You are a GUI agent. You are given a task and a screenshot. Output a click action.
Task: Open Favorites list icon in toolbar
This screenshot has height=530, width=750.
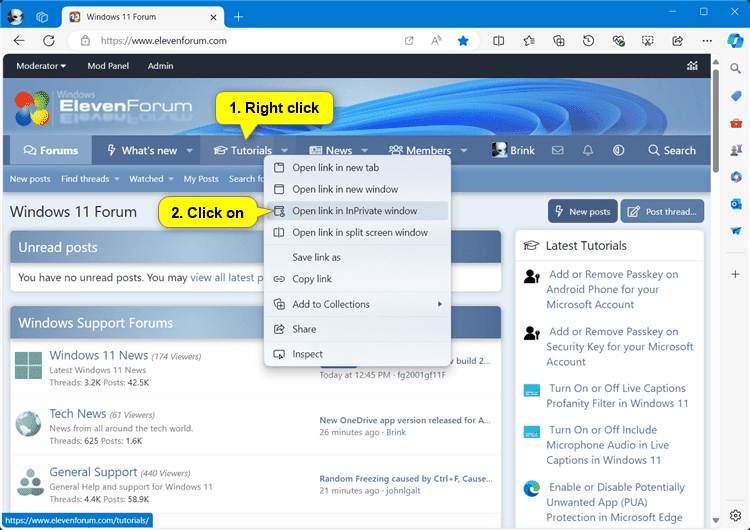(529, 41)
